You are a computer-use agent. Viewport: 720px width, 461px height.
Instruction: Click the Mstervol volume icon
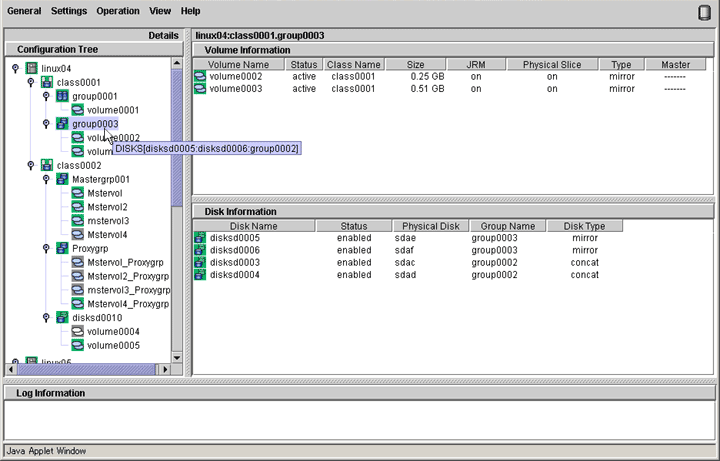(78, 193)
